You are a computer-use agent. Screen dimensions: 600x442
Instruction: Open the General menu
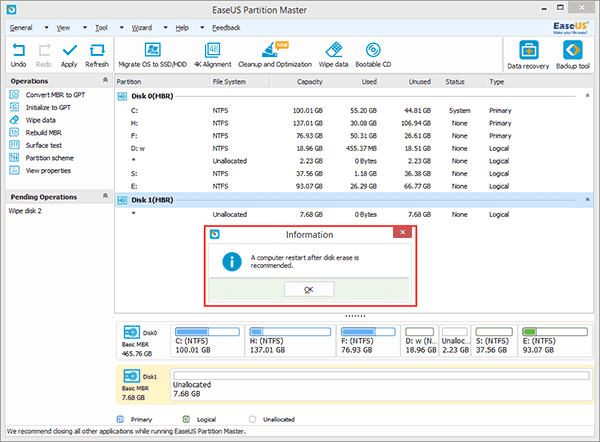(x=21, y=28)
